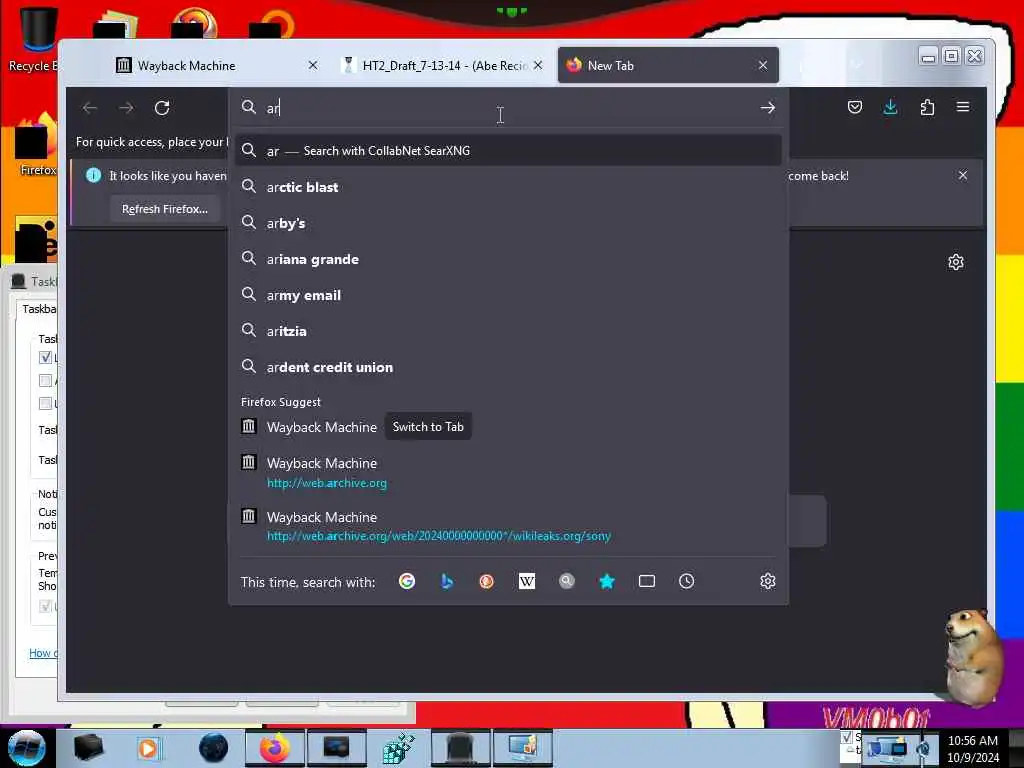Open the Pocket save icon
Viewport: 1024px width, 768px height.
coord(854,107)
